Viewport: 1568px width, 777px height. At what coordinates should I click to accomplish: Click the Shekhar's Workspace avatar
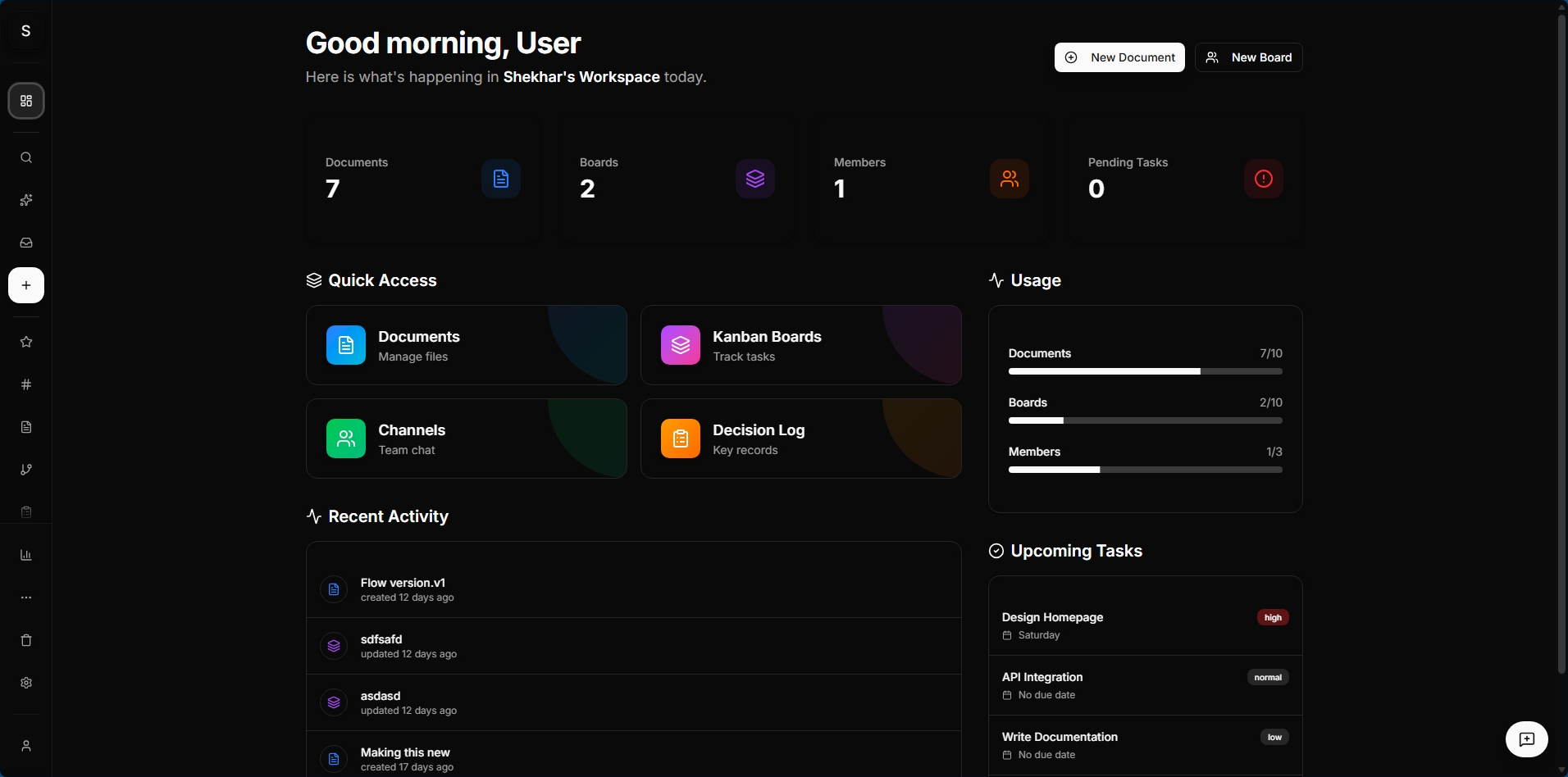coord(25,31)
